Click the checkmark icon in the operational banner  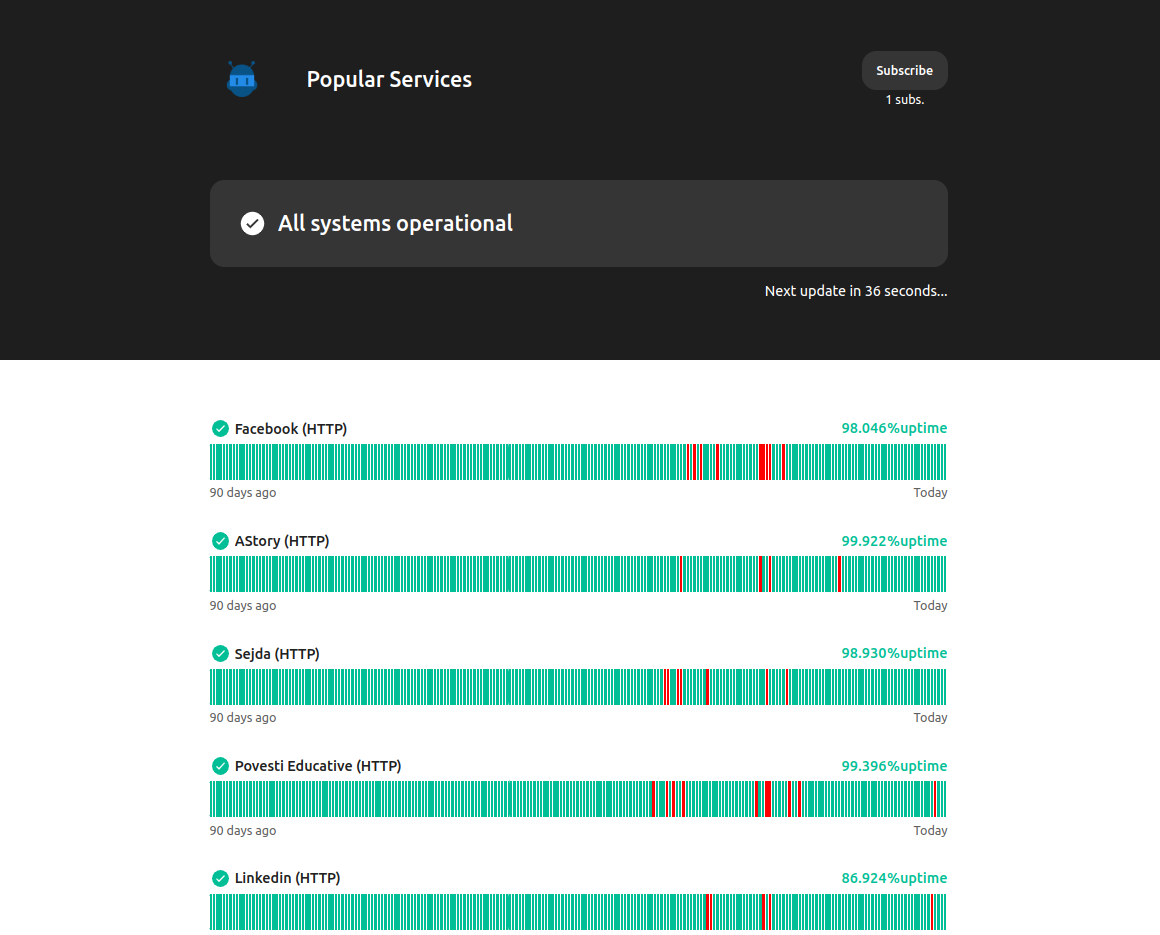(252, 223)
